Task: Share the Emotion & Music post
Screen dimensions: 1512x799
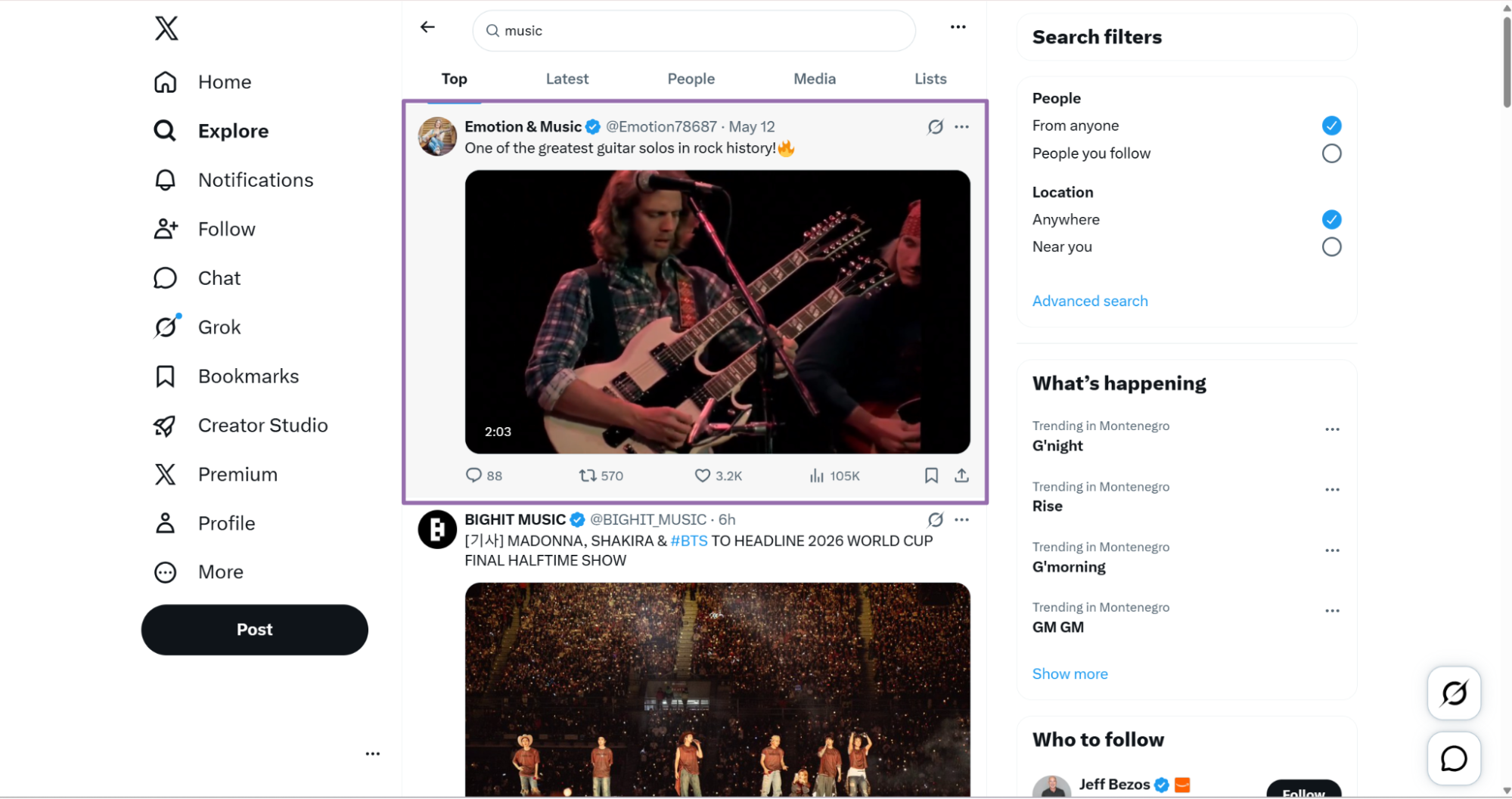Action: pyautogui.click(x=961, y=475)
